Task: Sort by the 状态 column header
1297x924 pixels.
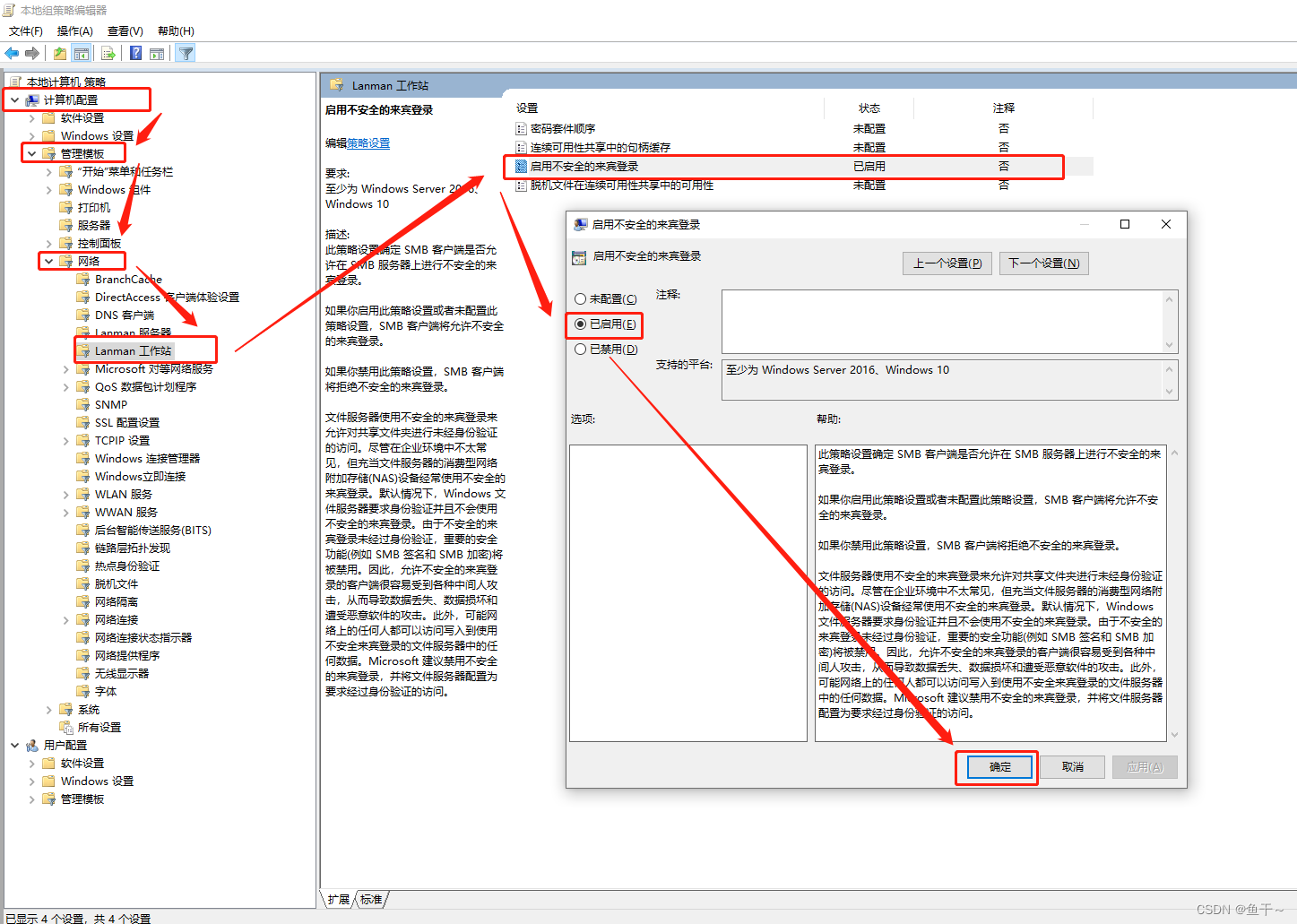Action: click(x=869, y=108)
